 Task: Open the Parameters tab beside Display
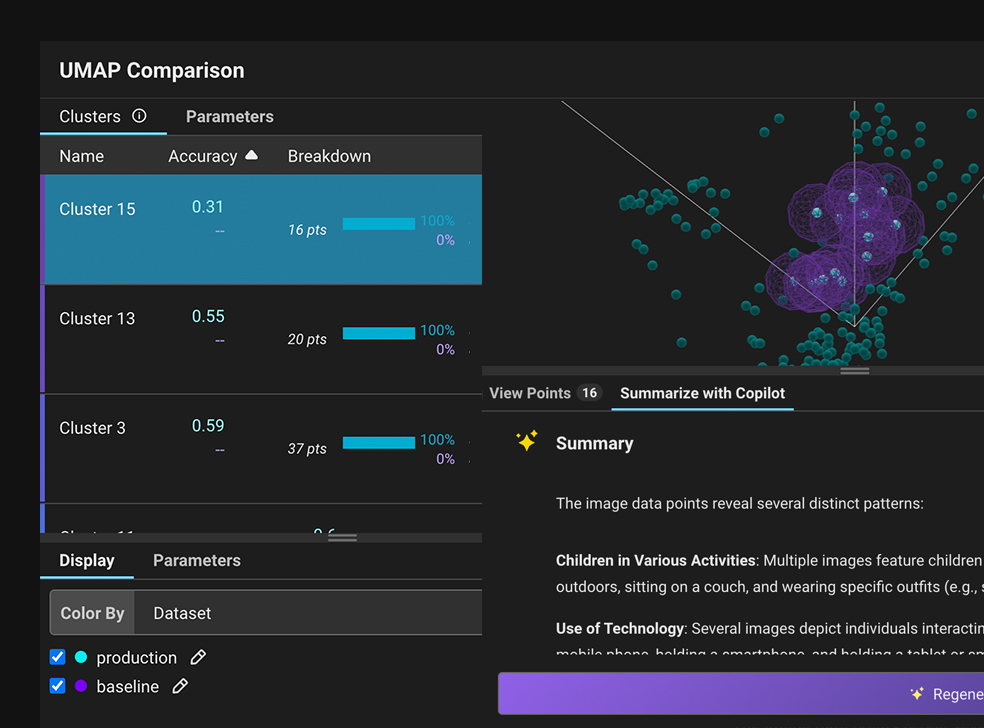196,560
